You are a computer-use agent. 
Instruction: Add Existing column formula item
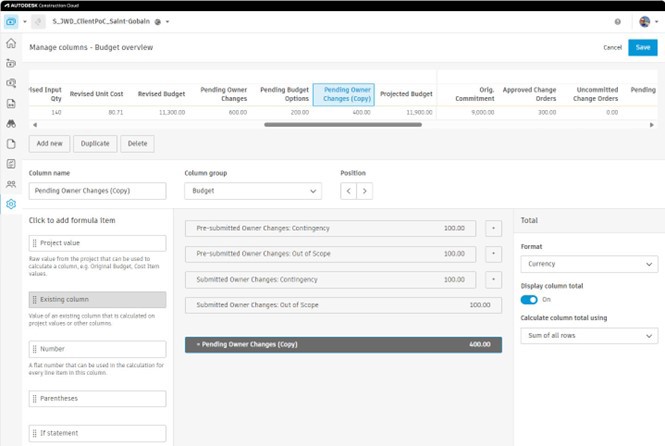click(98, 300)
